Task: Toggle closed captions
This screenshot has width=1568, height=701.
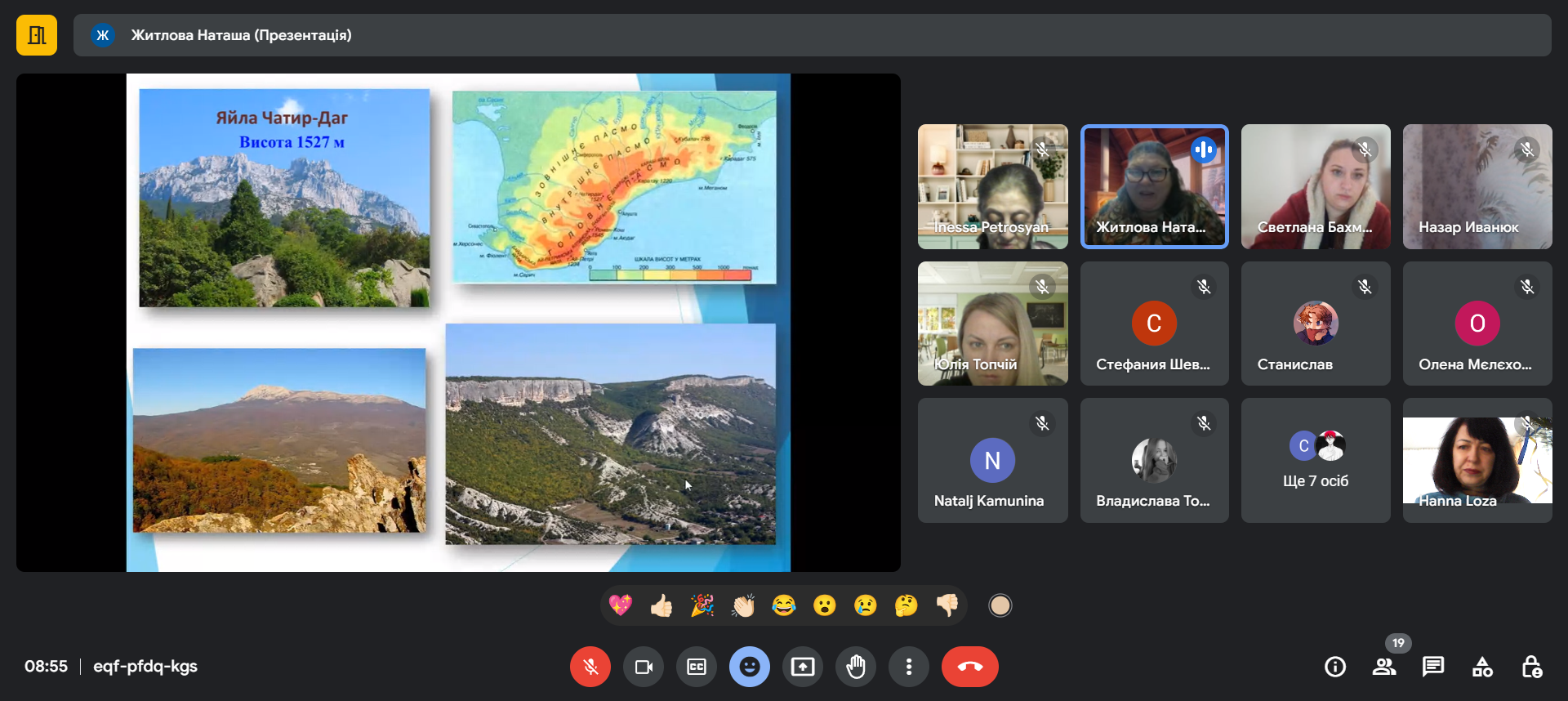Action: pyautogui.click(x=697, y=667)
